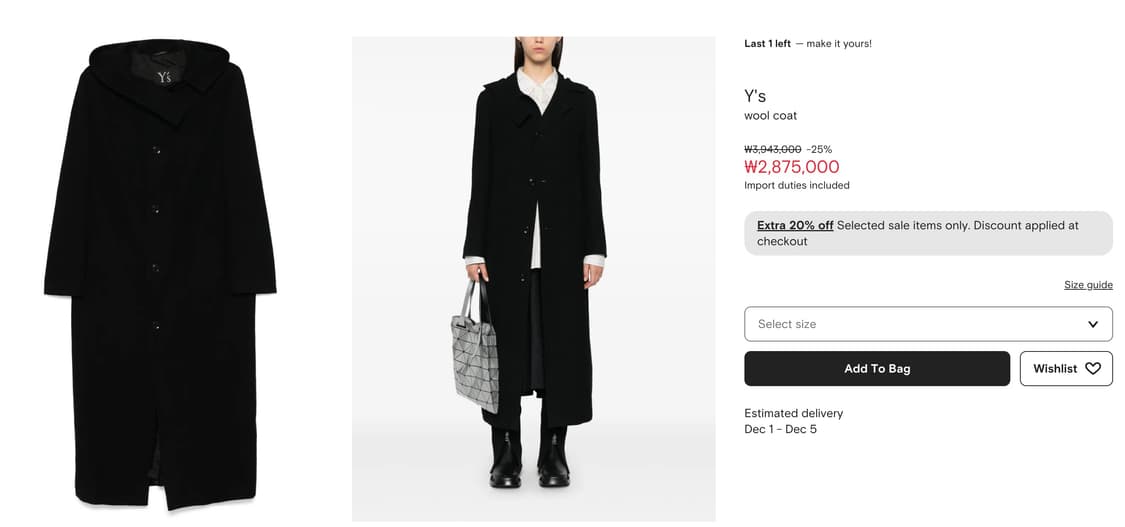
Task: Click the Last 1 left notice
Action: [768, 44]
